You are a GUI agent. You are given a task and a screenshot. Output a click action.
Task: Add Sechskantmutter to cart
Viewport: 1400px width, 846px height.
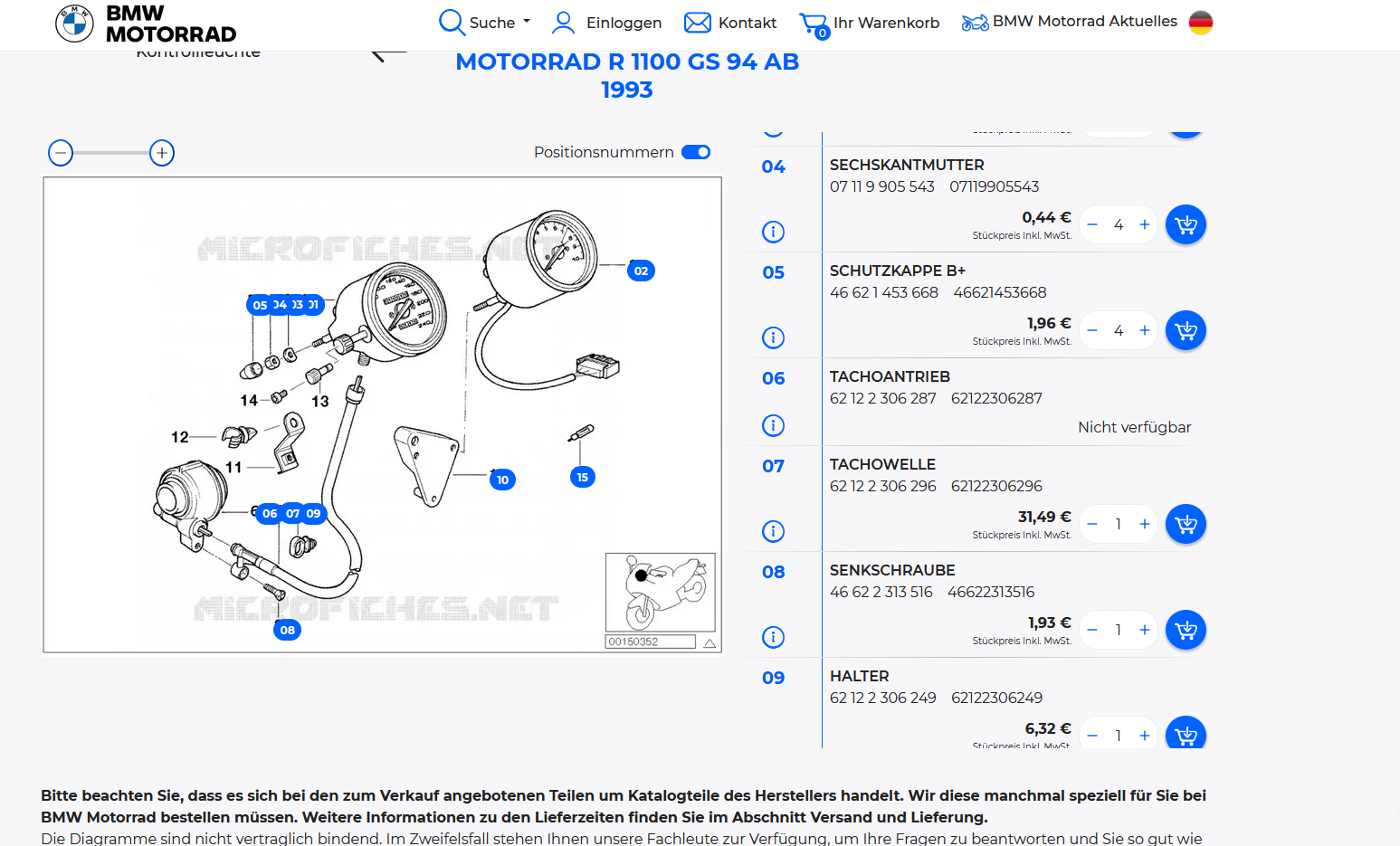click(x=1186, y=224)
